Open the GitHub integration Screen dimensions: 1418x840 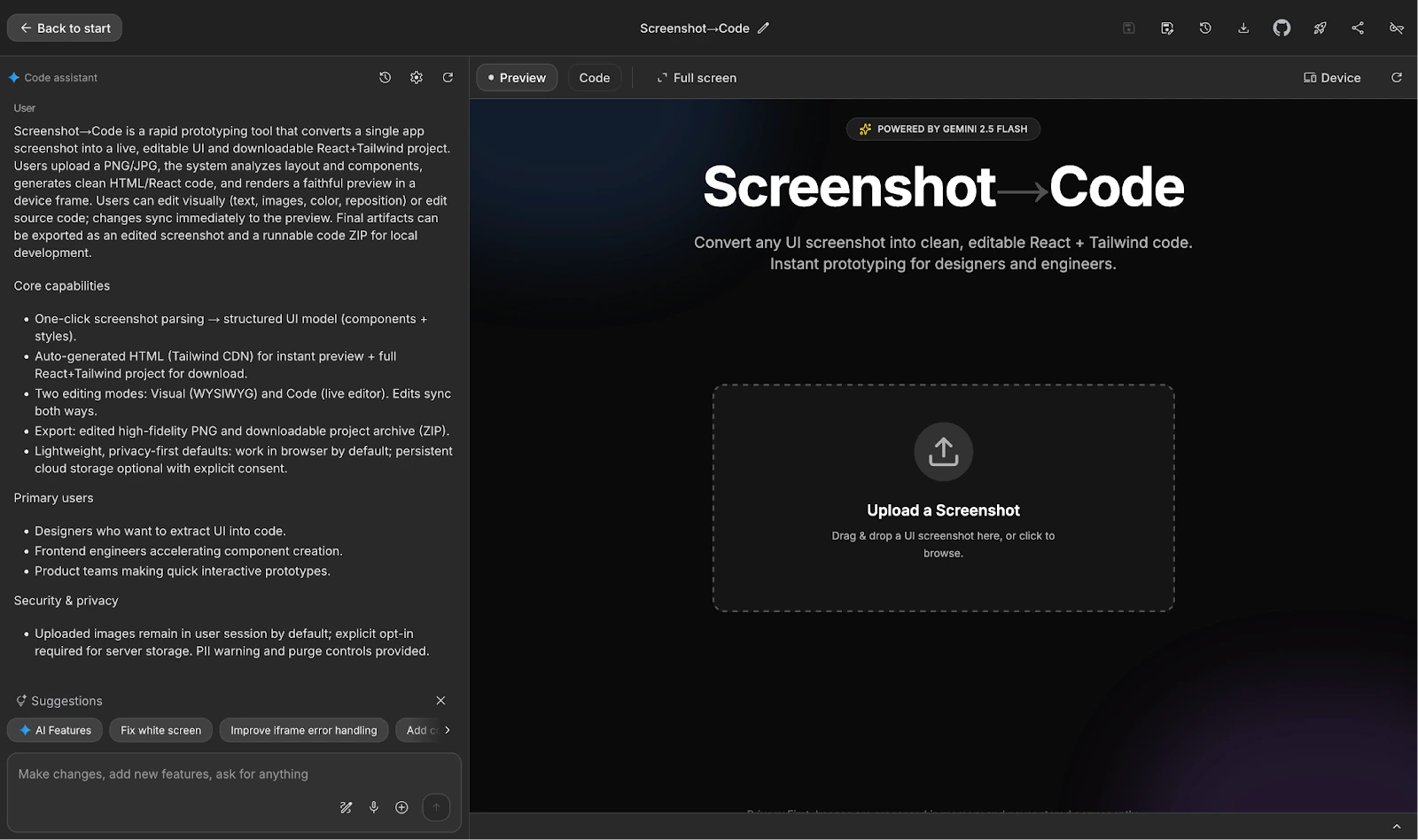coord(1281,27)
